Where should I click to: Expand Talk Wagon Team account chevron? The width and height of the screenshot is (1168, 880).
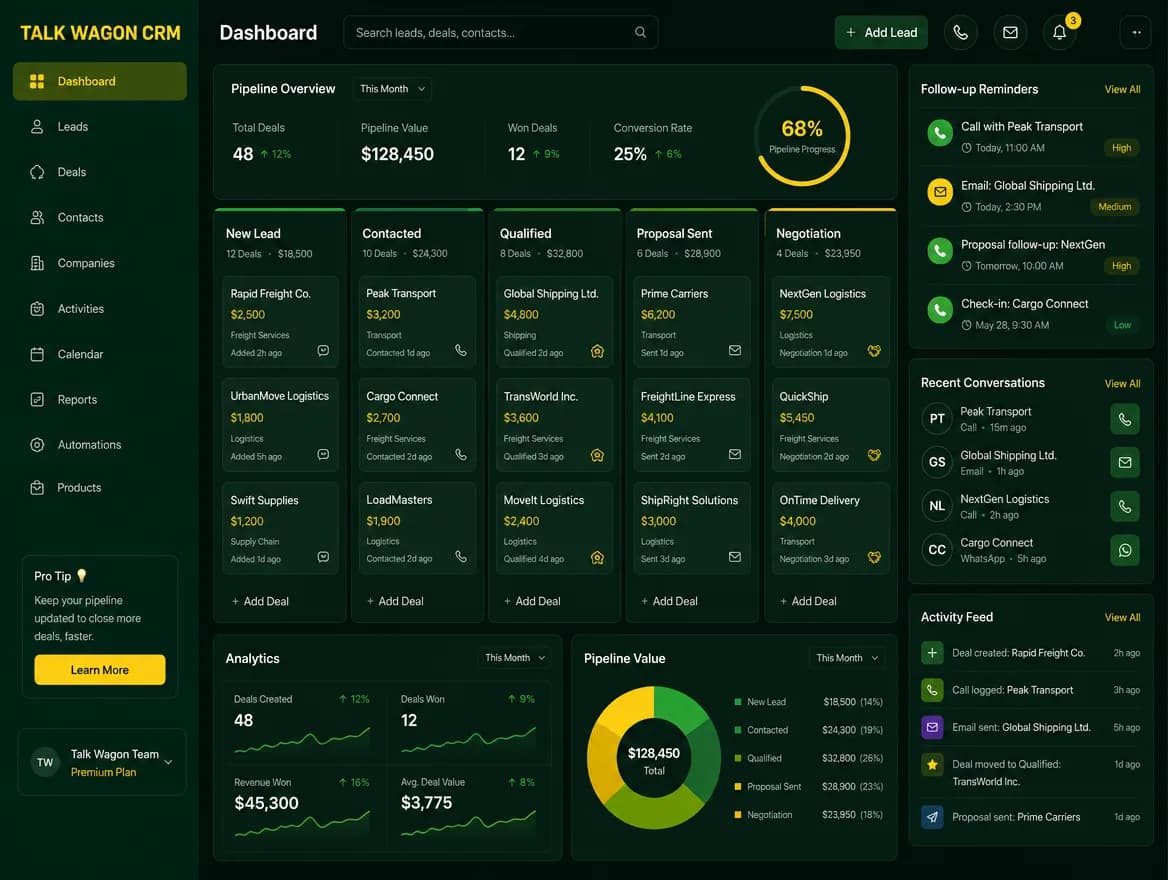click(168, 762)
